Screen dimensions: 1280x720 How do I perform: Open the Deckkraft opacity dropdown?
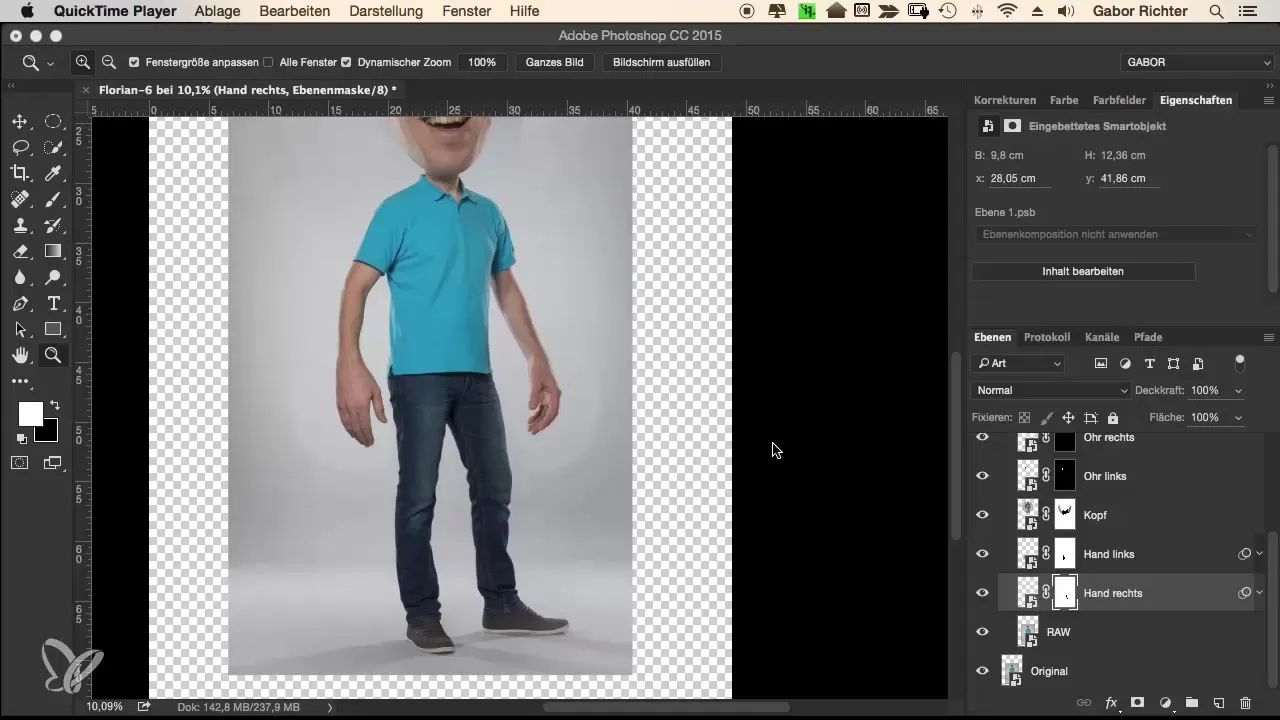[1239, 390]
